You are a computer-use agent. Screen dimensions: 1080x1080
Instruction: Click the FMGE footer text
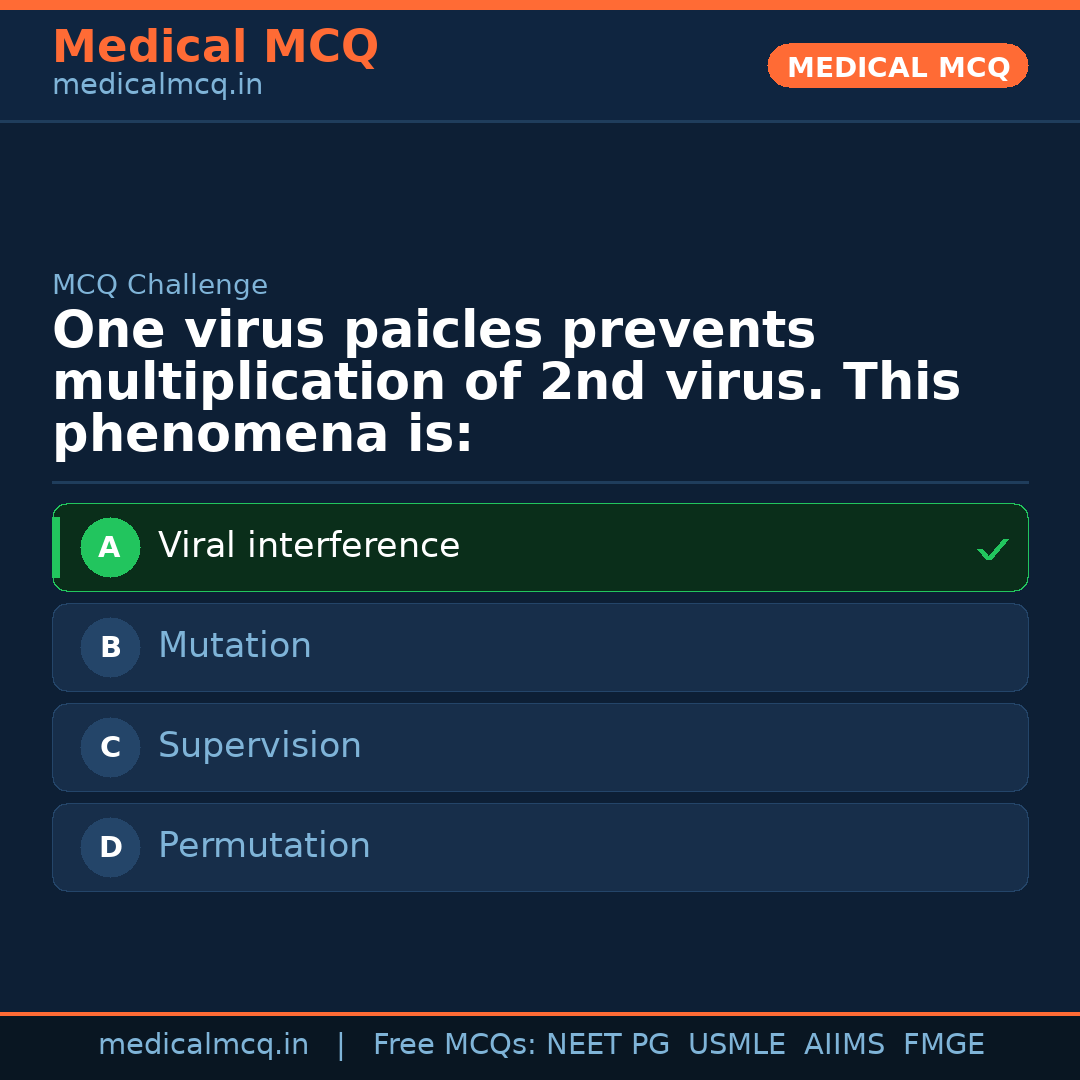point(944,1045)
